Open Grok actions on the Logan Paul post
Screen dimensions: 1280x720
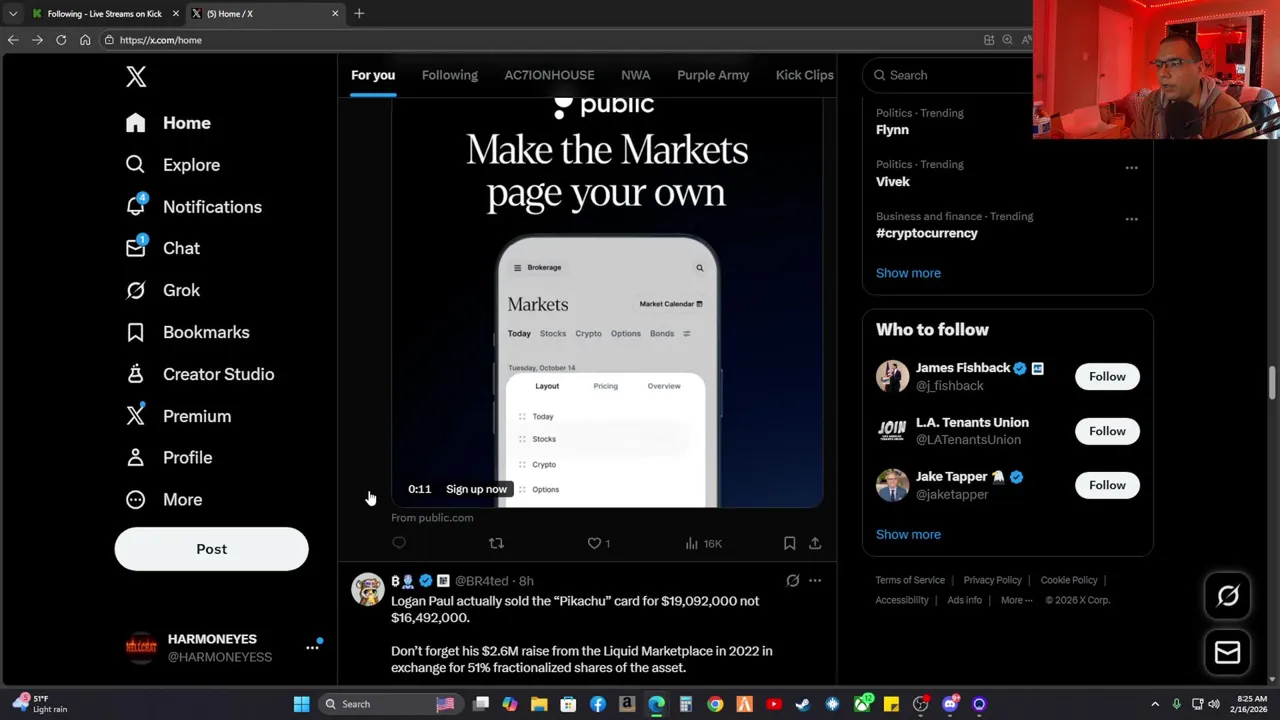click(793, 580)
